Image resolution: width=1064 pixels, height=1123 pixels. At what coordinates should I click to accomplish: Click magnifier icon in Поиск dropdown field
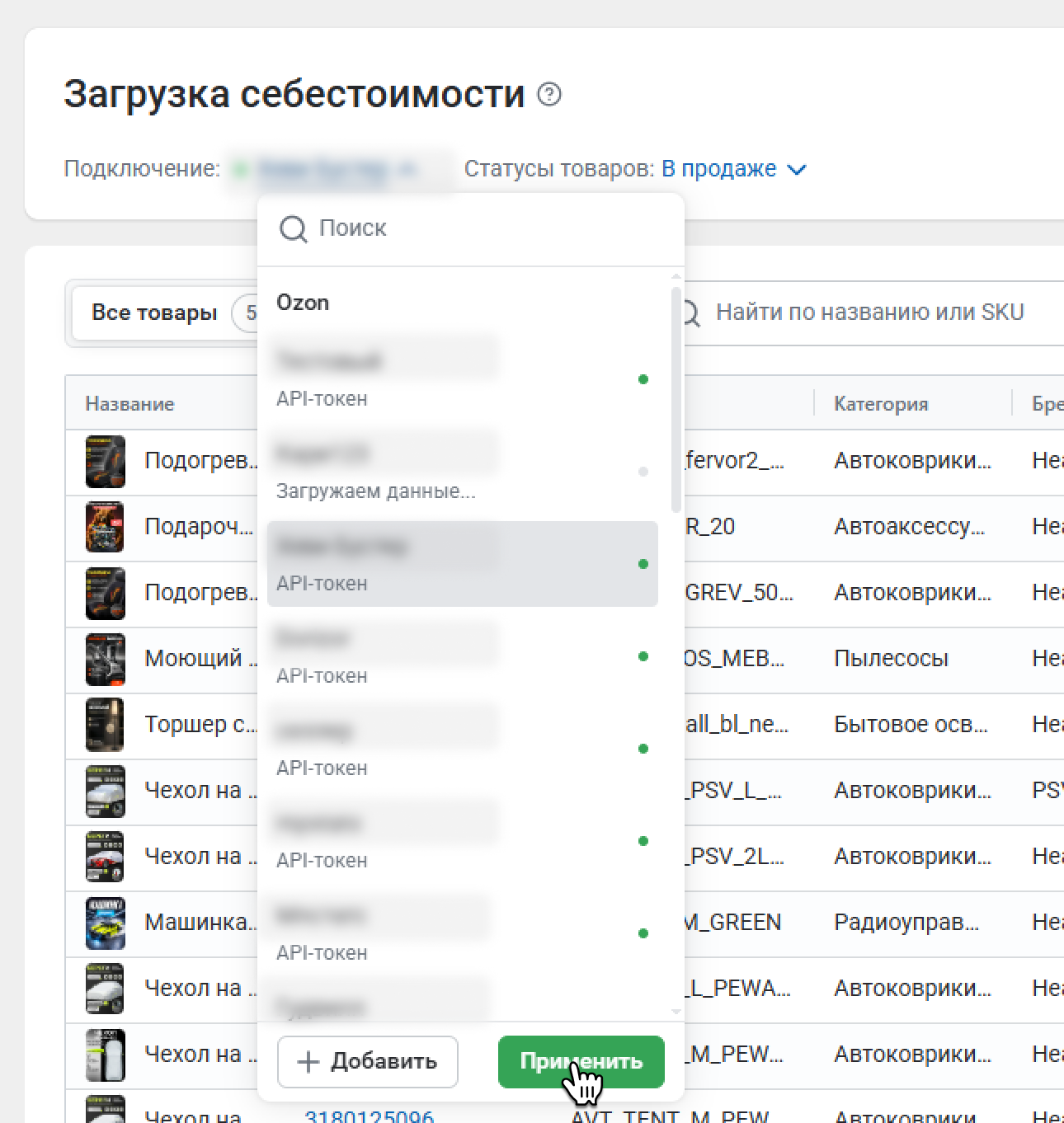click(293, 228)
